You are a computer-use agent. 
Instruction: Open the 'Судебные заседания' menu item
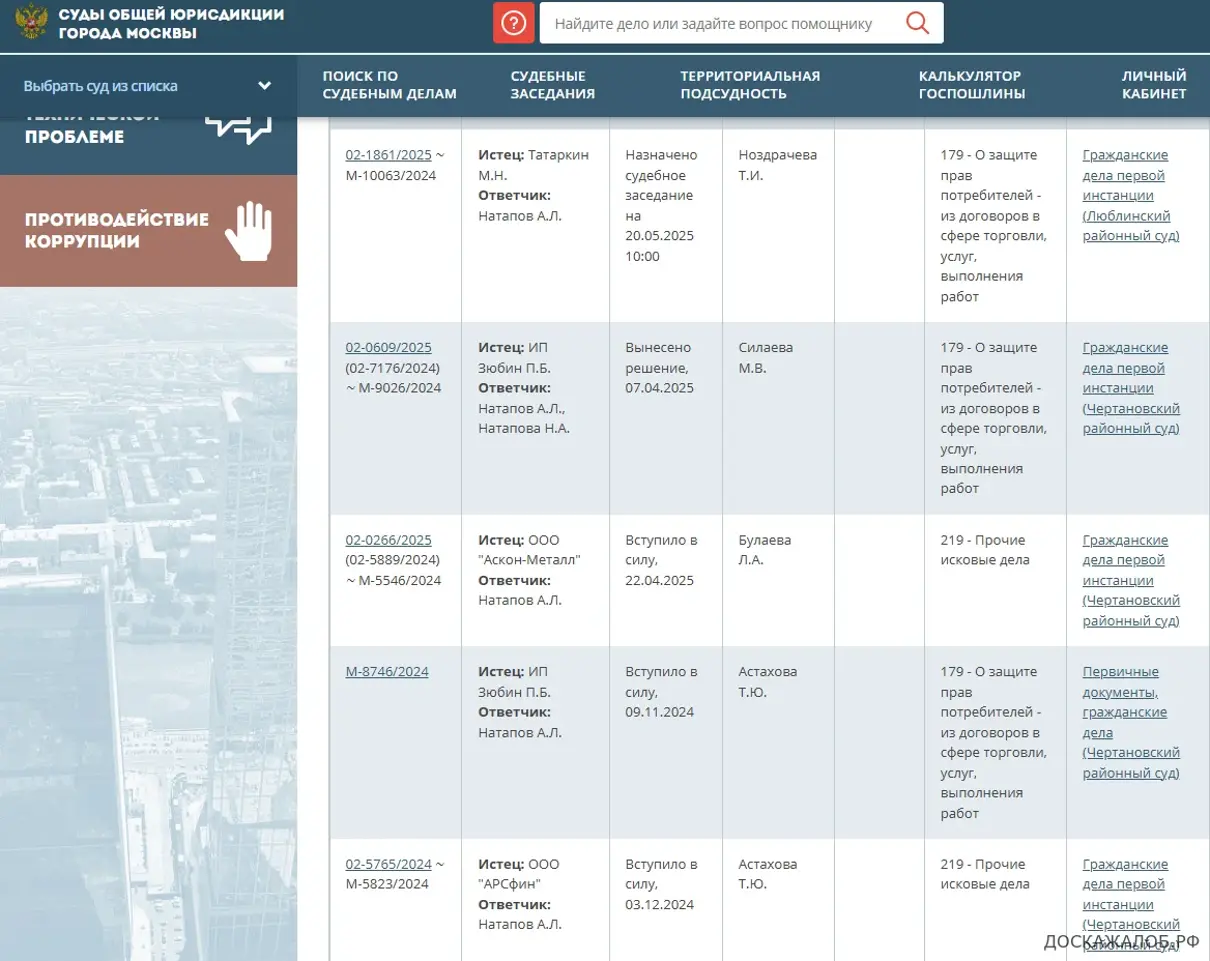tap(552, 85)
